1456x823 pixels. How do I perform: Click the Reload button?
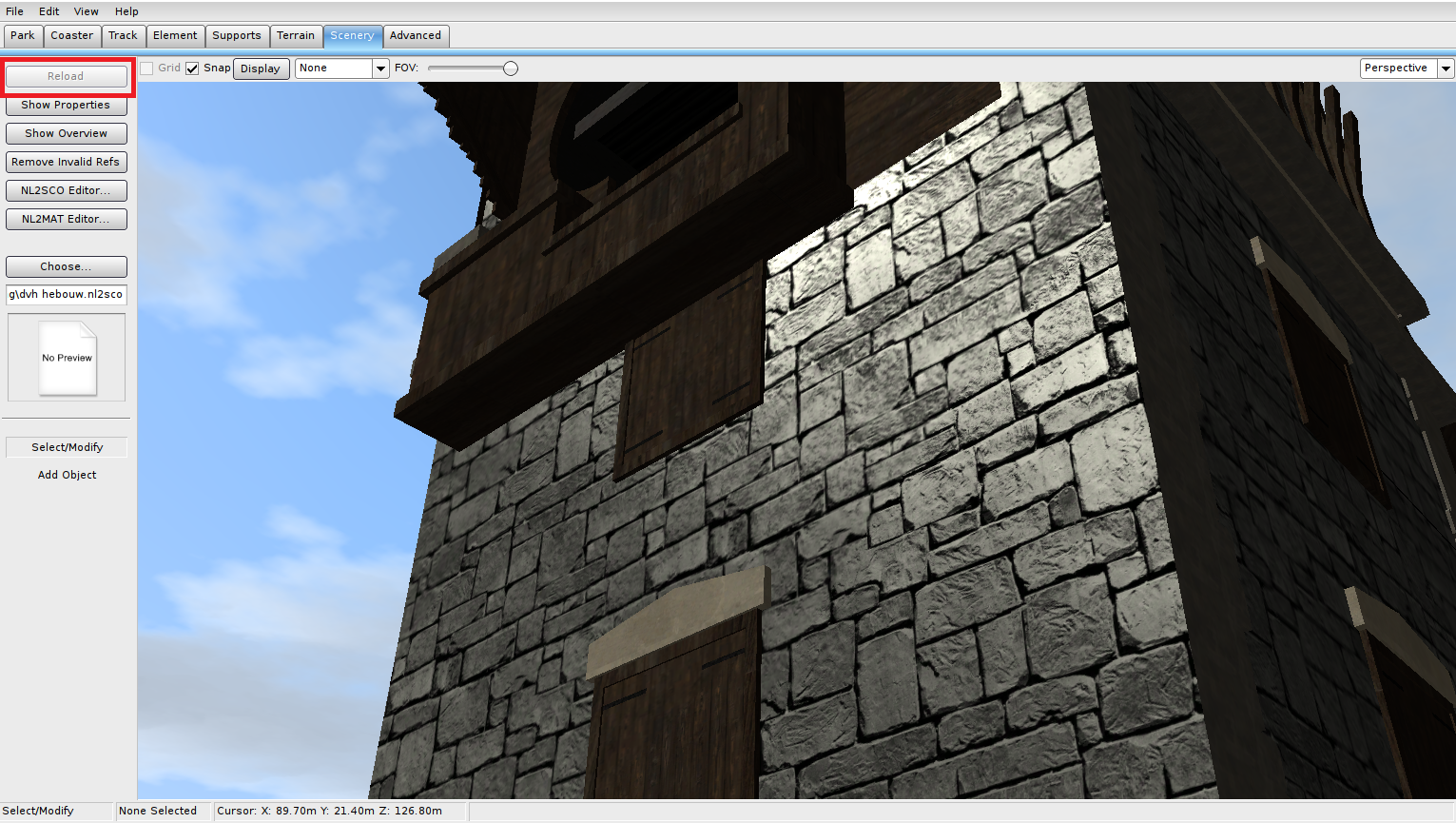point(66,76)
